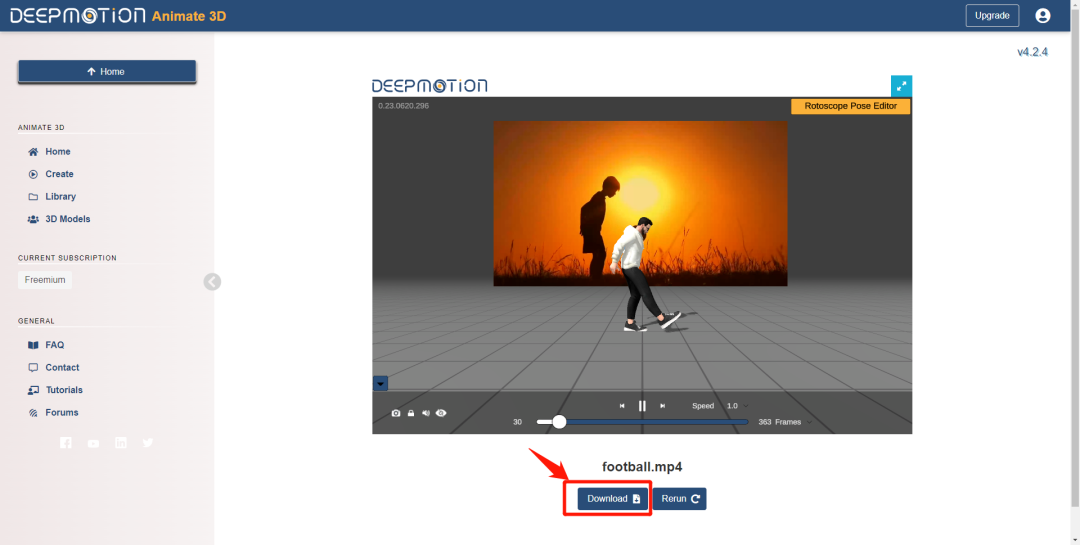The height and width of the screenshot is (545, 1080).
Task: Toggle the eye visibility icon in player
Action: (x=441, y=413)
